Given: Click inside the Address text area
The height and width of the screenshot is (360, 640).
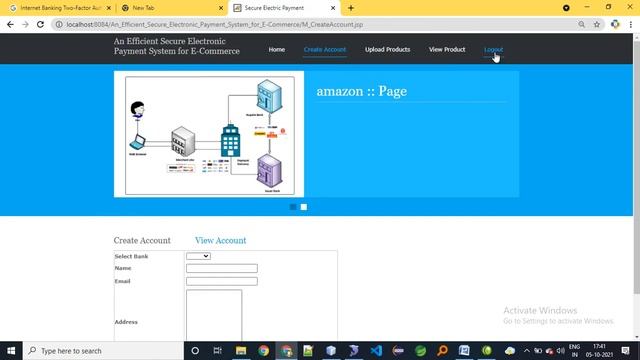Looking at the screenshot, I should tap(214, 315).
